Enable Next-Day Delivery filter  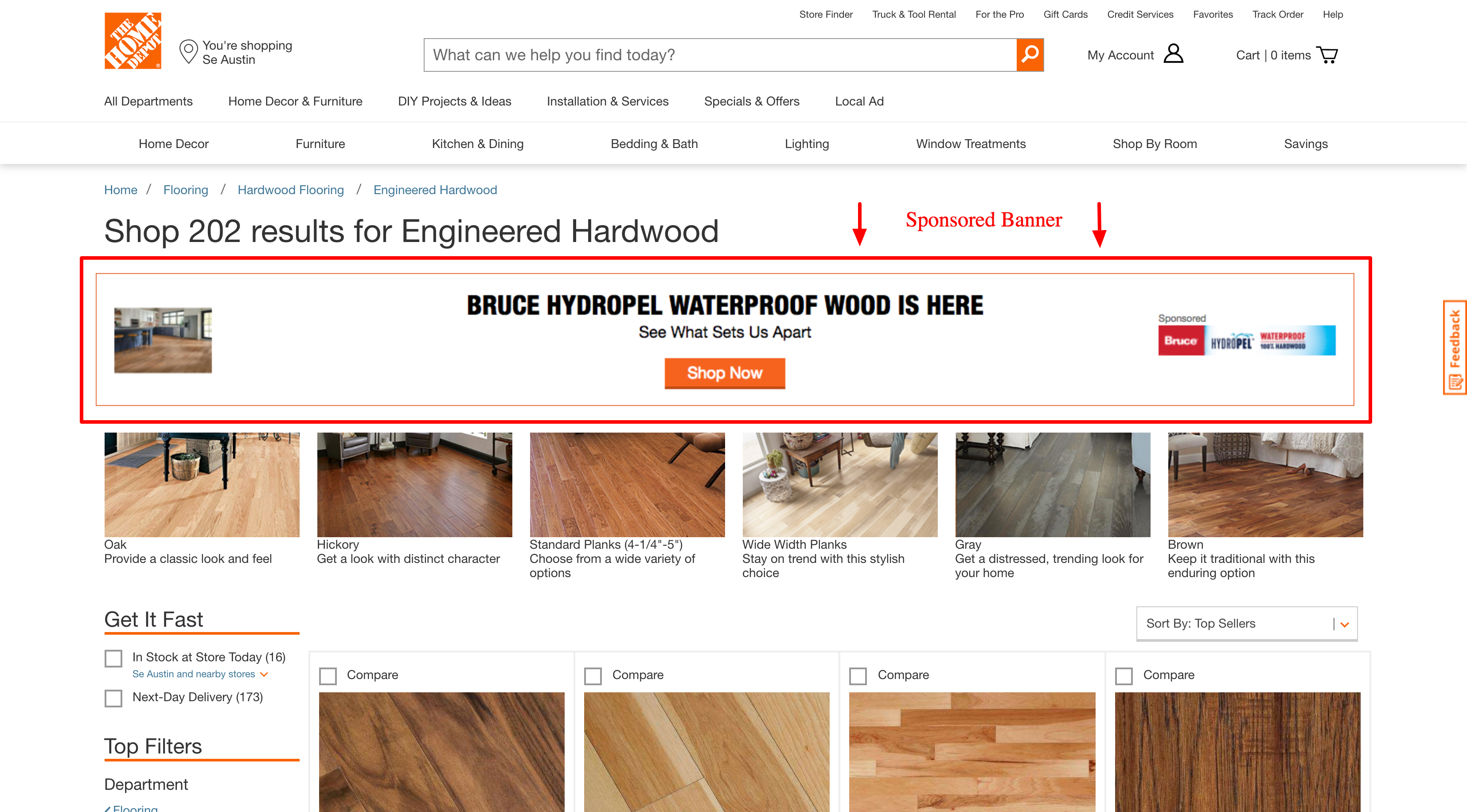(x=113, y=698)
